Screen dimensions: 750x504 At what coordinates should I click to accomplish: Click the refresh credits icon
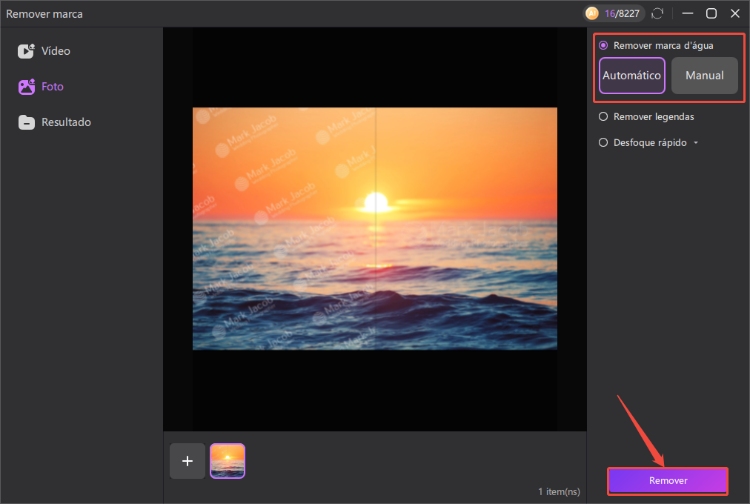coord(657,14)
